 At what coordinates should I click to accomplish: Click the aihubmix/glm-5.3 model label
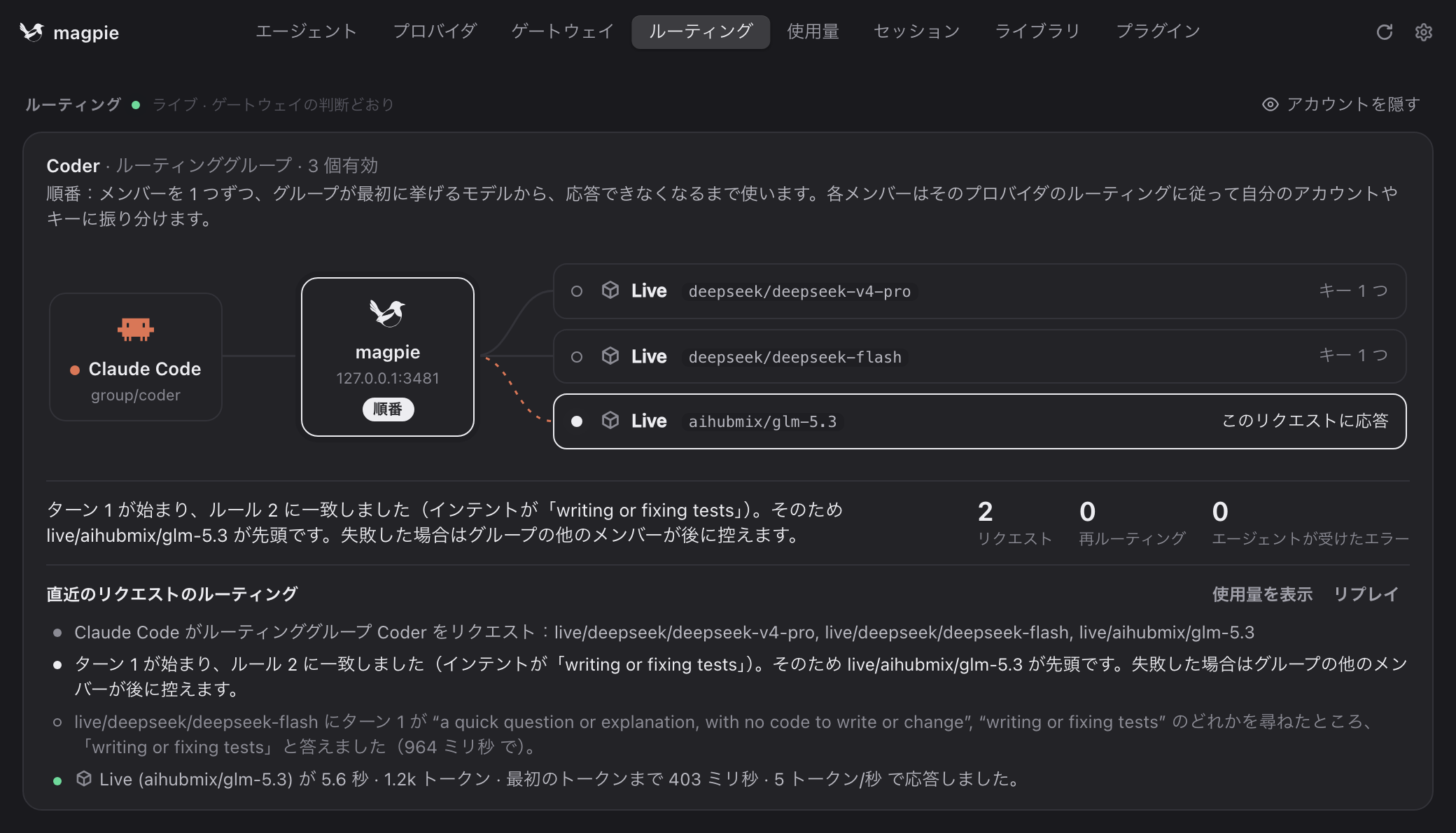click(x=762, y=422)
